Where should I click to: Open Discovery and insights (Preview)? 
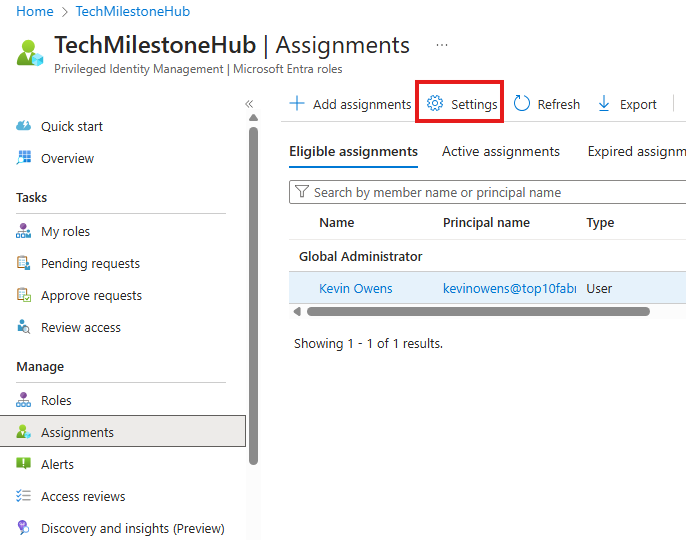133,529
